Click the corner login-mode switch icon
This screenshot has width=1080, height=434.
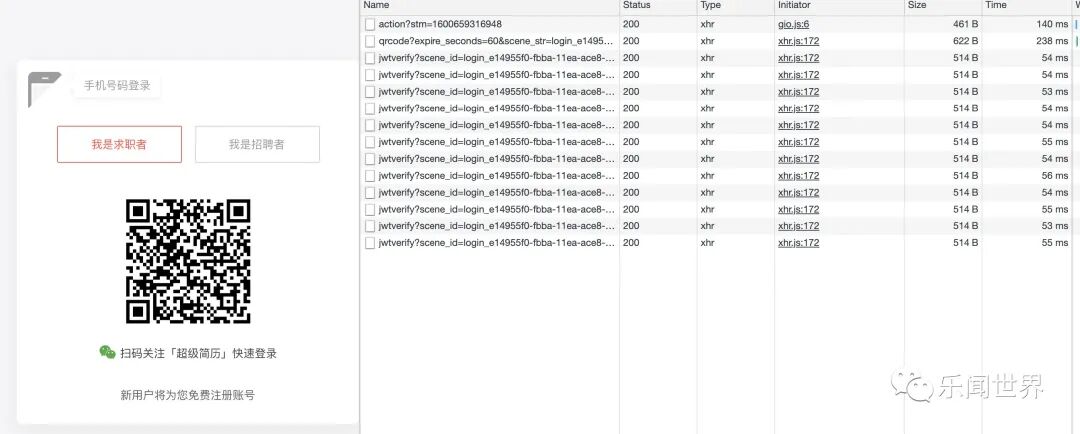click(43, 89)
